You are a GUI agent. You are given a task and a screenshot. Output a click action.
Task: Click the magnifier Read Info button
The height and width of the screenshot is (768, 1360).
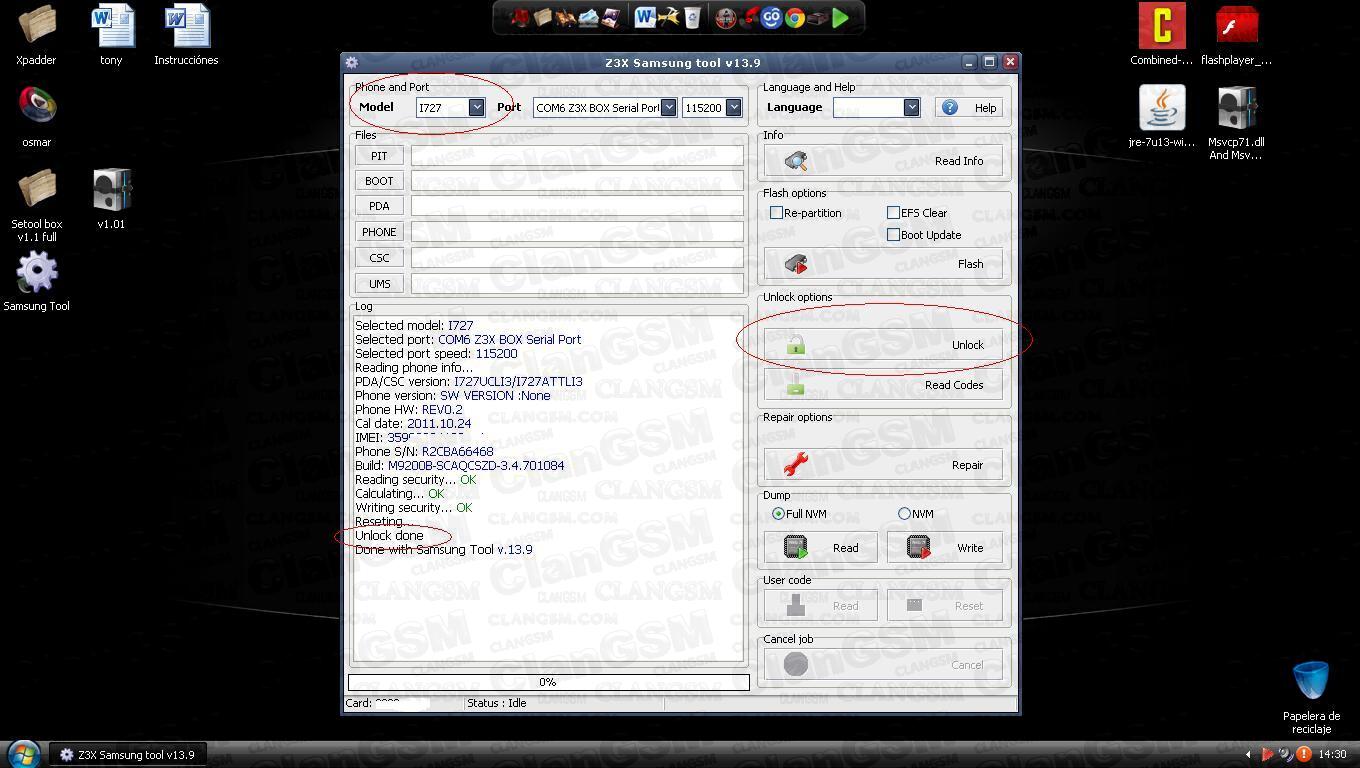click(883, 161)
